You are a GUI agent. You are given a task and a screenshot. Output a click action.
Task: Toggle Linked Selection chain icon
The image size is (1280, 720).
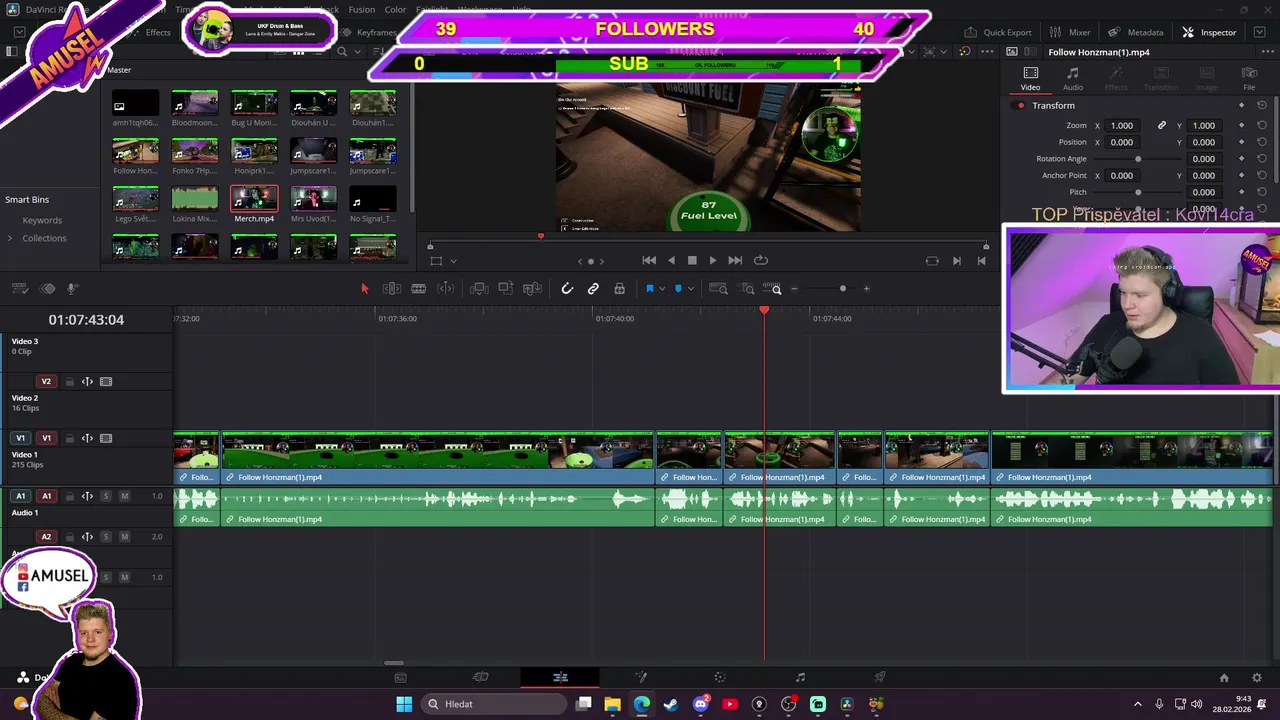coord(593,289)
